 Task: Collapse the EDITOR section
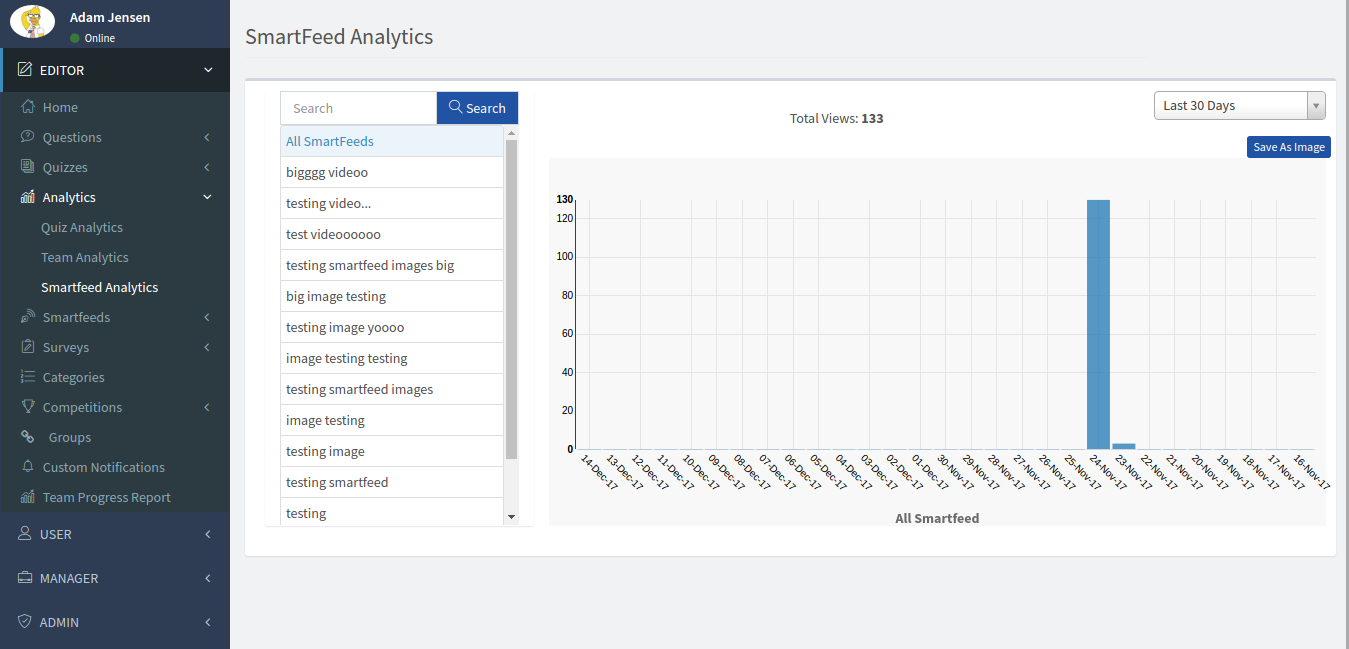[208, 70]
